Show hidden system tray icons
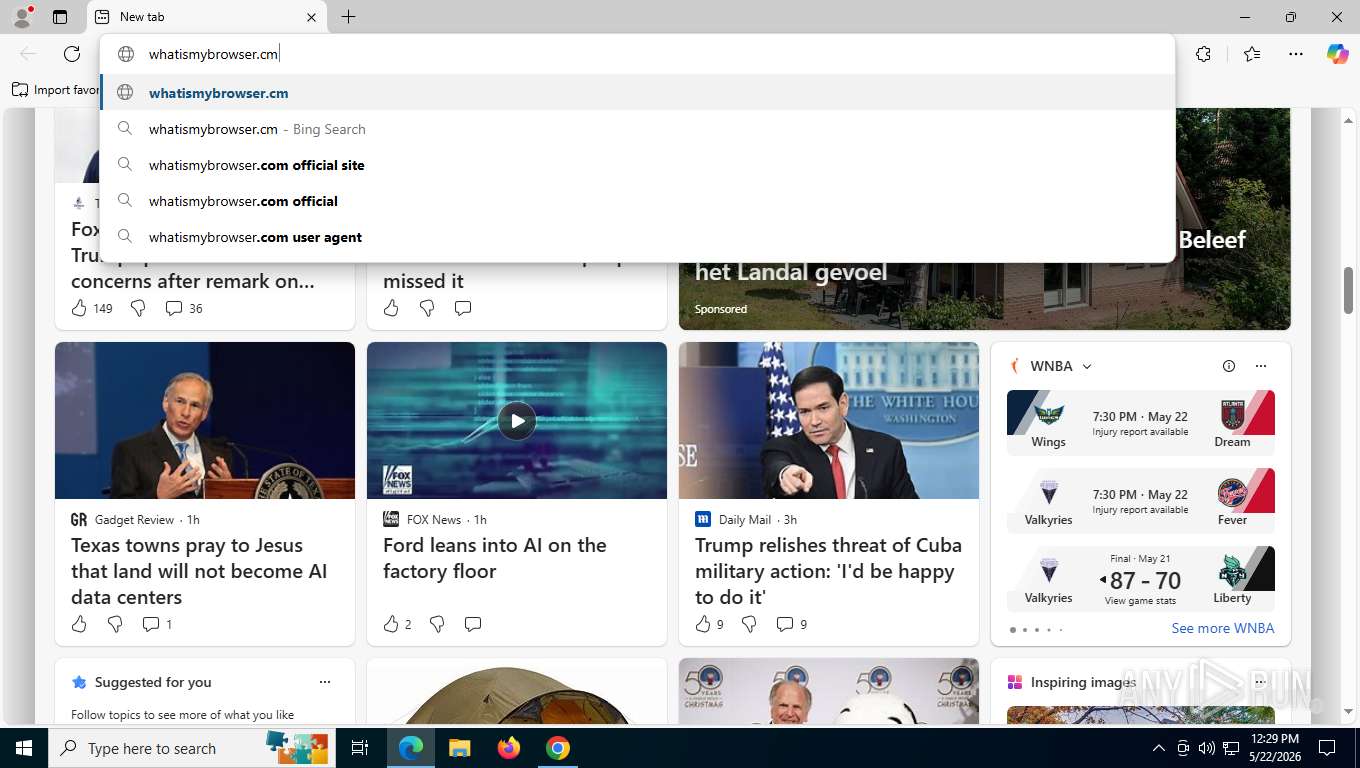The width and height of the screenshot is (1360, 768). 1159,748
